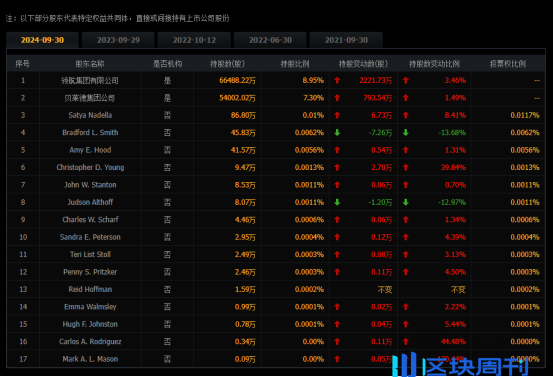This screenshot has width=553, height=377.
Task: Select the 2024-09-30 date tab
Action: coord(42,40)
